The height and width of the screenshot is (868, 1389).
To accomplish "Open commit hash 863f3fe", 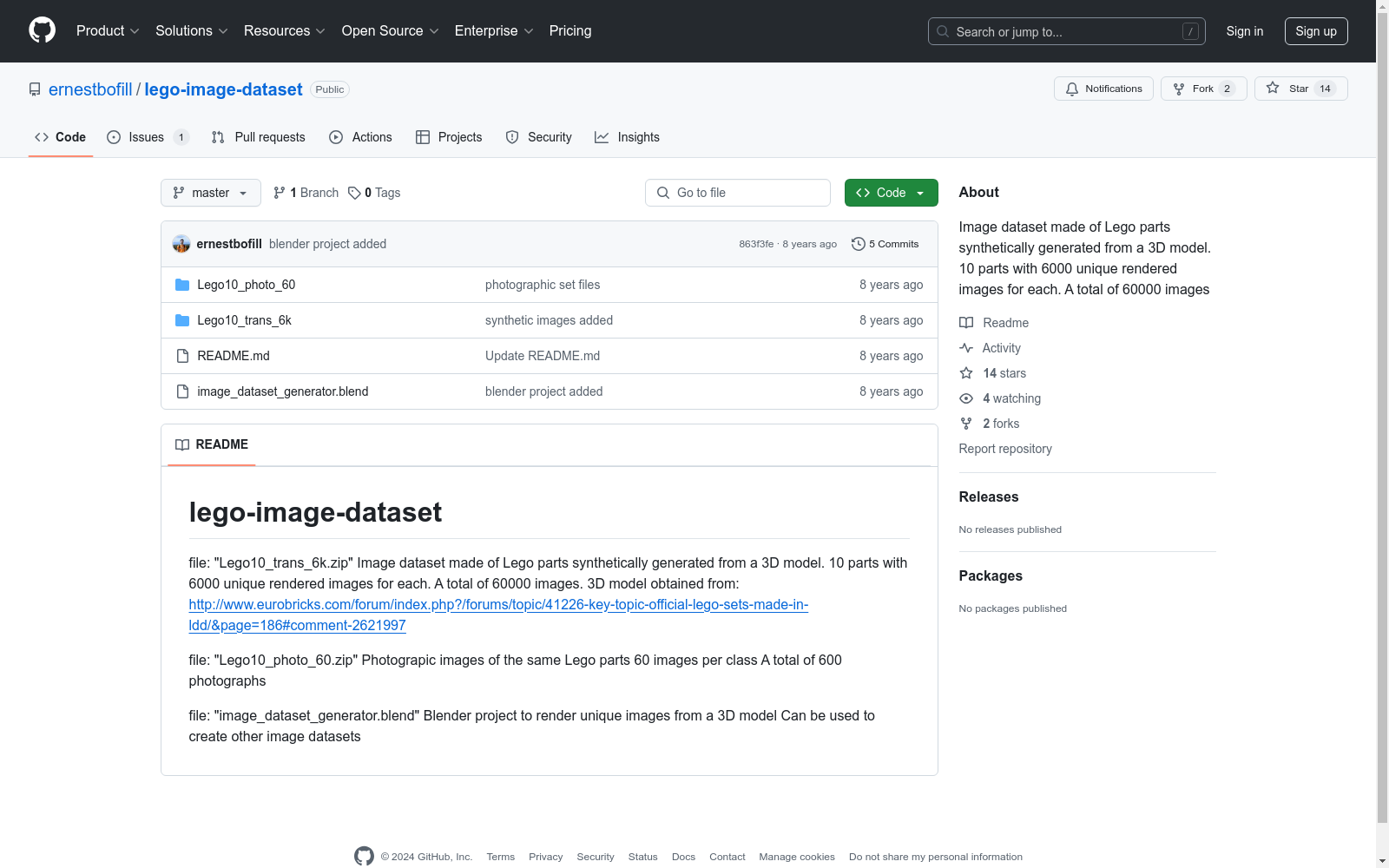I will [x=756, y=244].
